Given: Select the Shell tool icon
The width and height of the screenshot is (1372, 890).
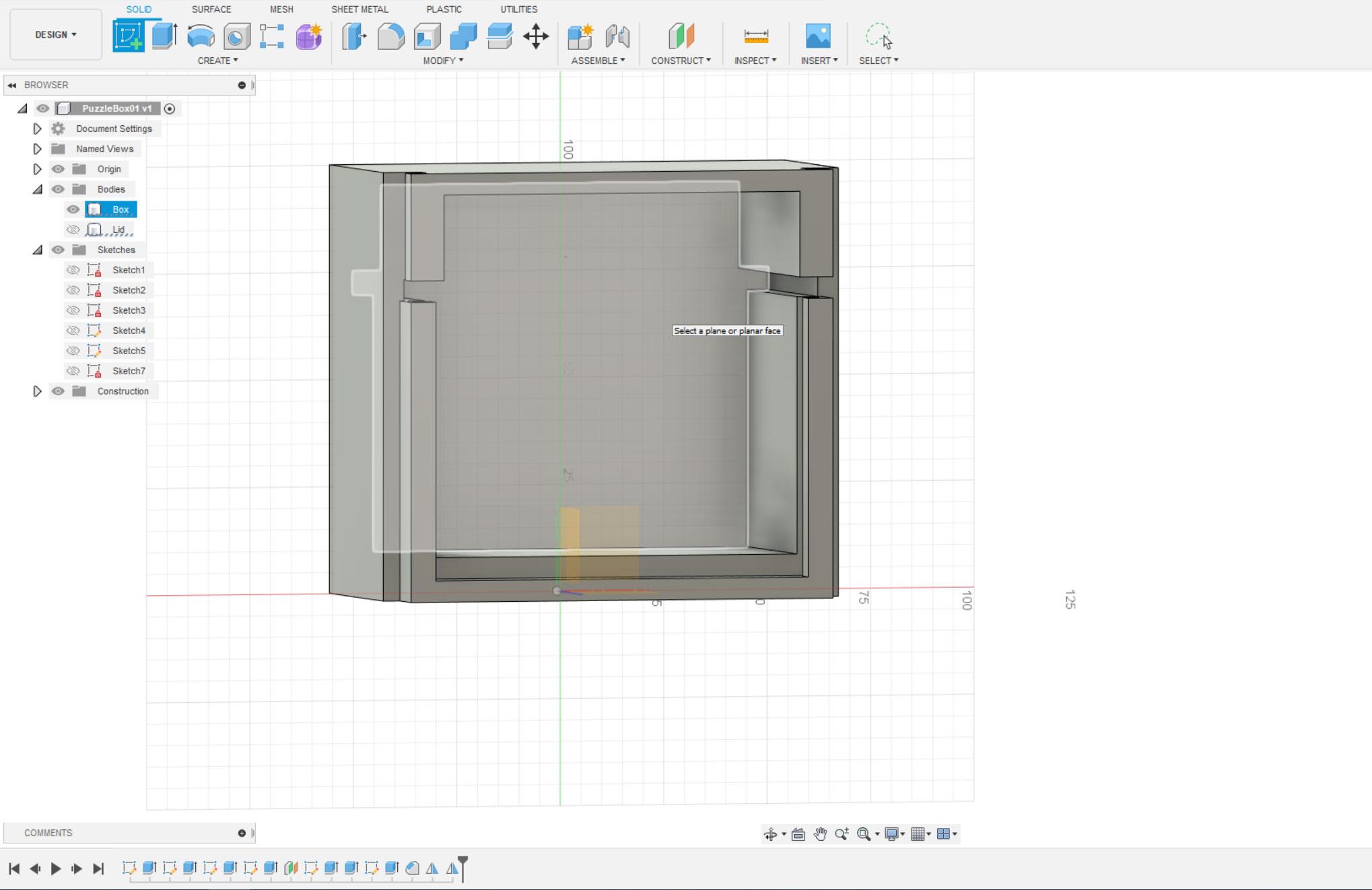Looking at the screenshot, I should 428,36.
